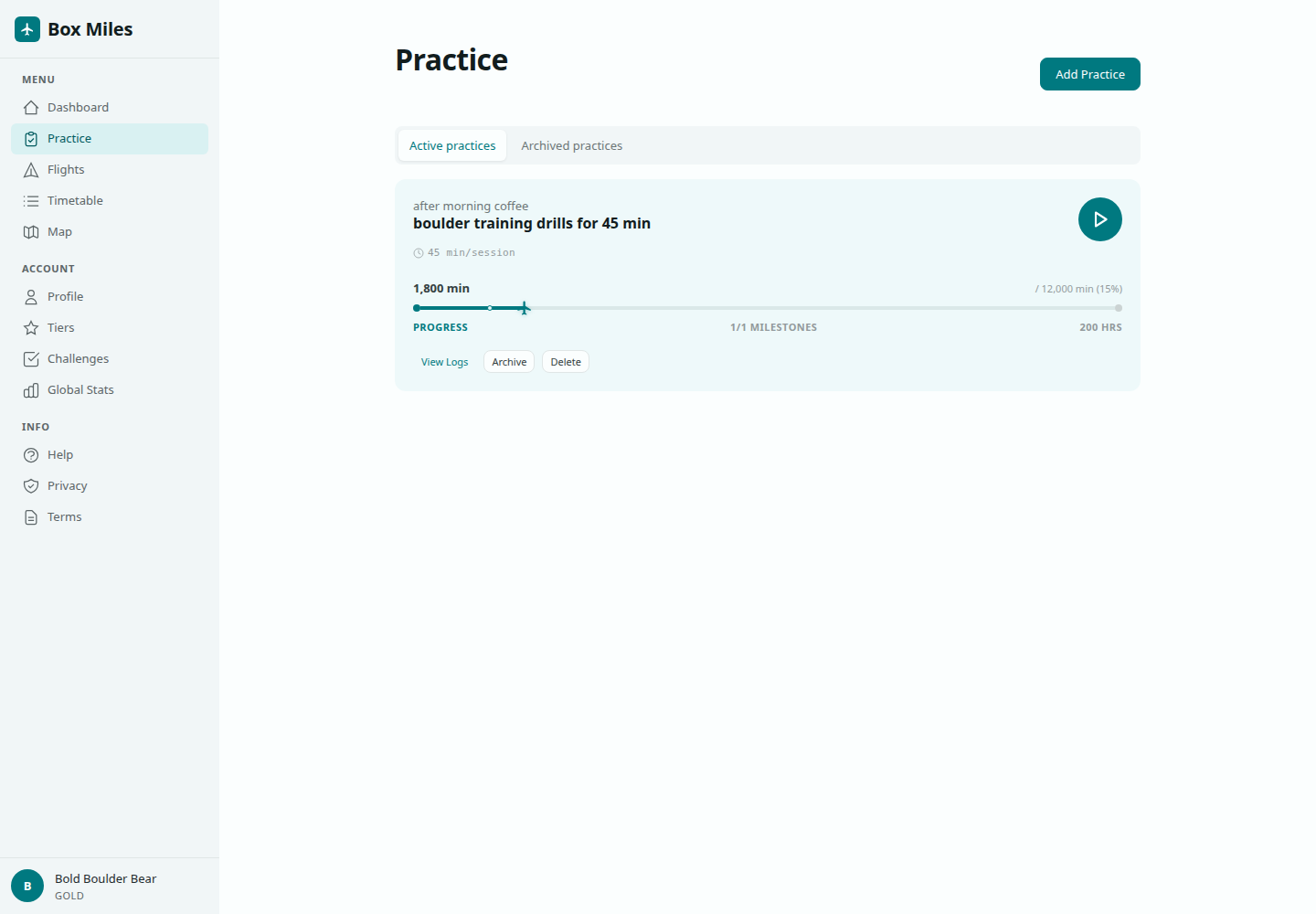Open Challenges page link

[x=110, y=359]
